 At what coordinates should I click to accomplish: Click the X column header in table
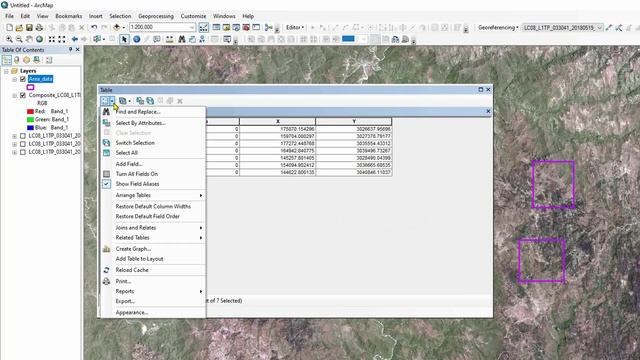click(278, 122)
